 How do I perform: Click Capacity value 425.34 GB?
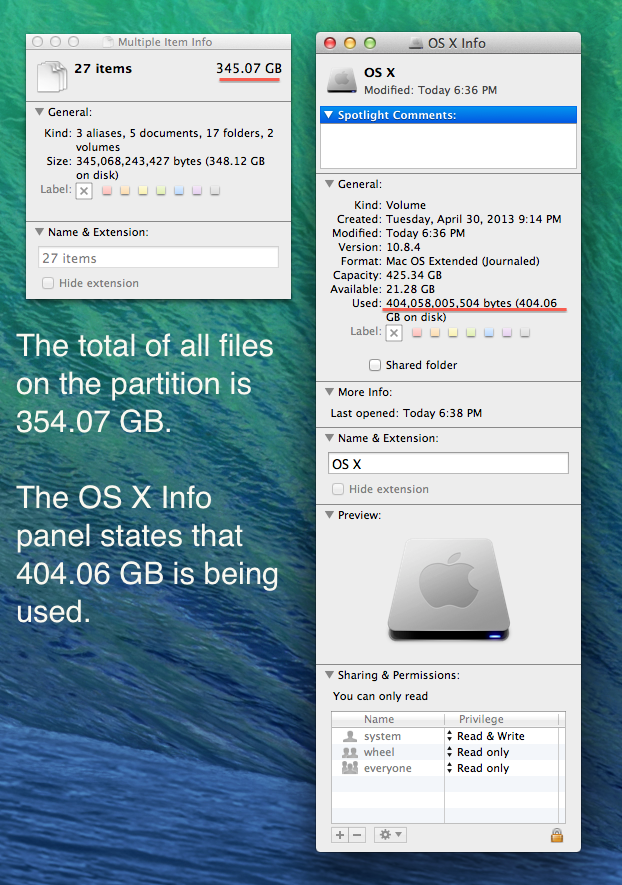(414, 275)
